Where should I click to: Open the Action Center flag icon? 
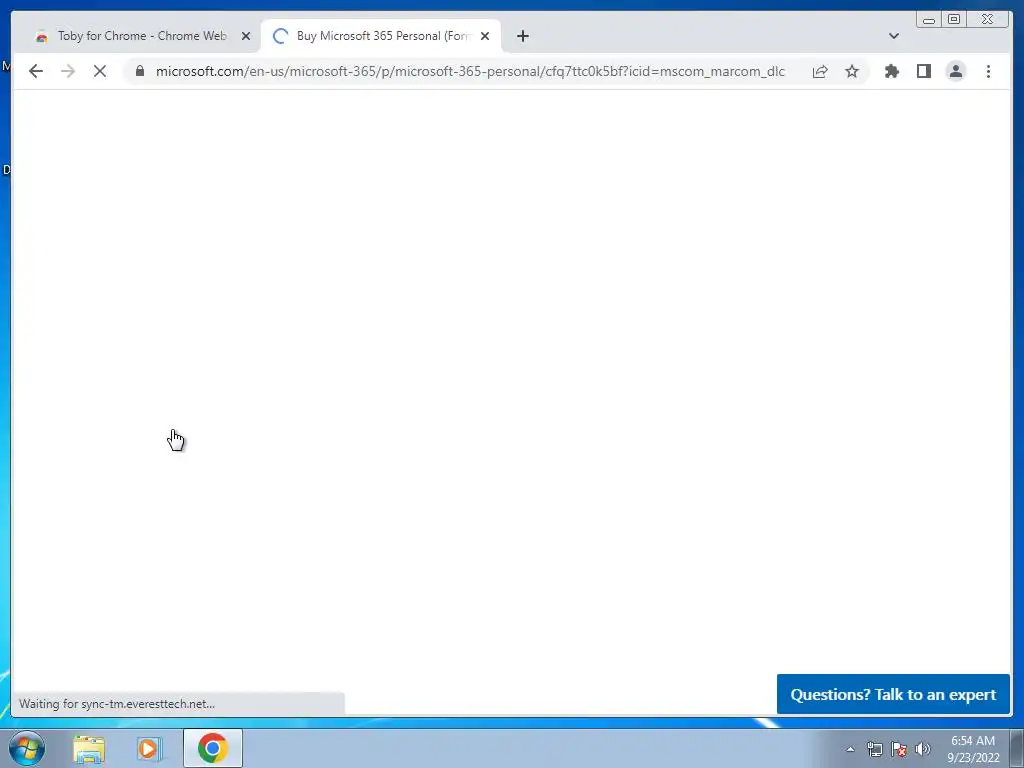pyautogui.click(x=899, y=749)
